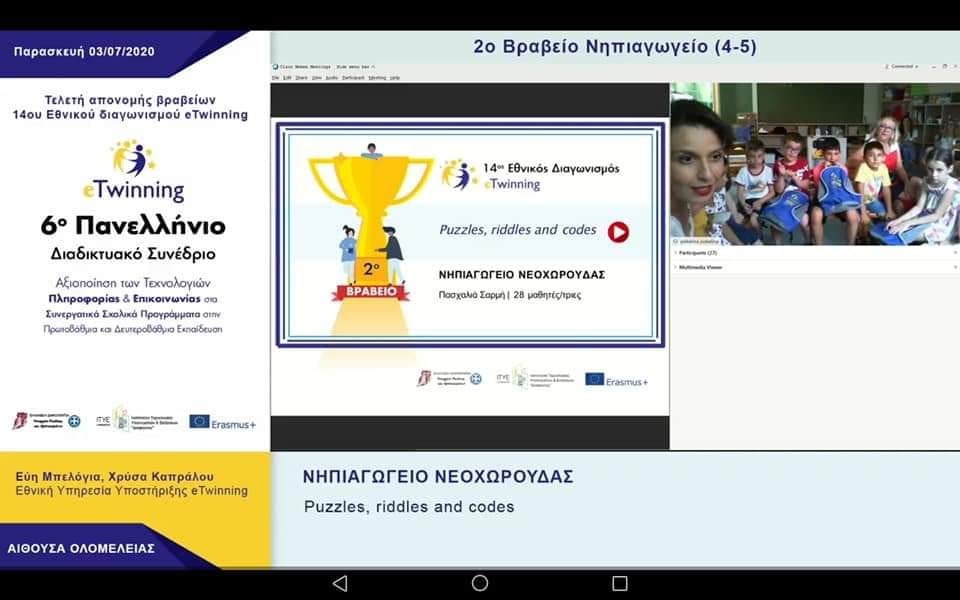The height and width of the screenshot is (600, 960).
Task: Open the Share menu in Webex
Action: coord(301,78)
